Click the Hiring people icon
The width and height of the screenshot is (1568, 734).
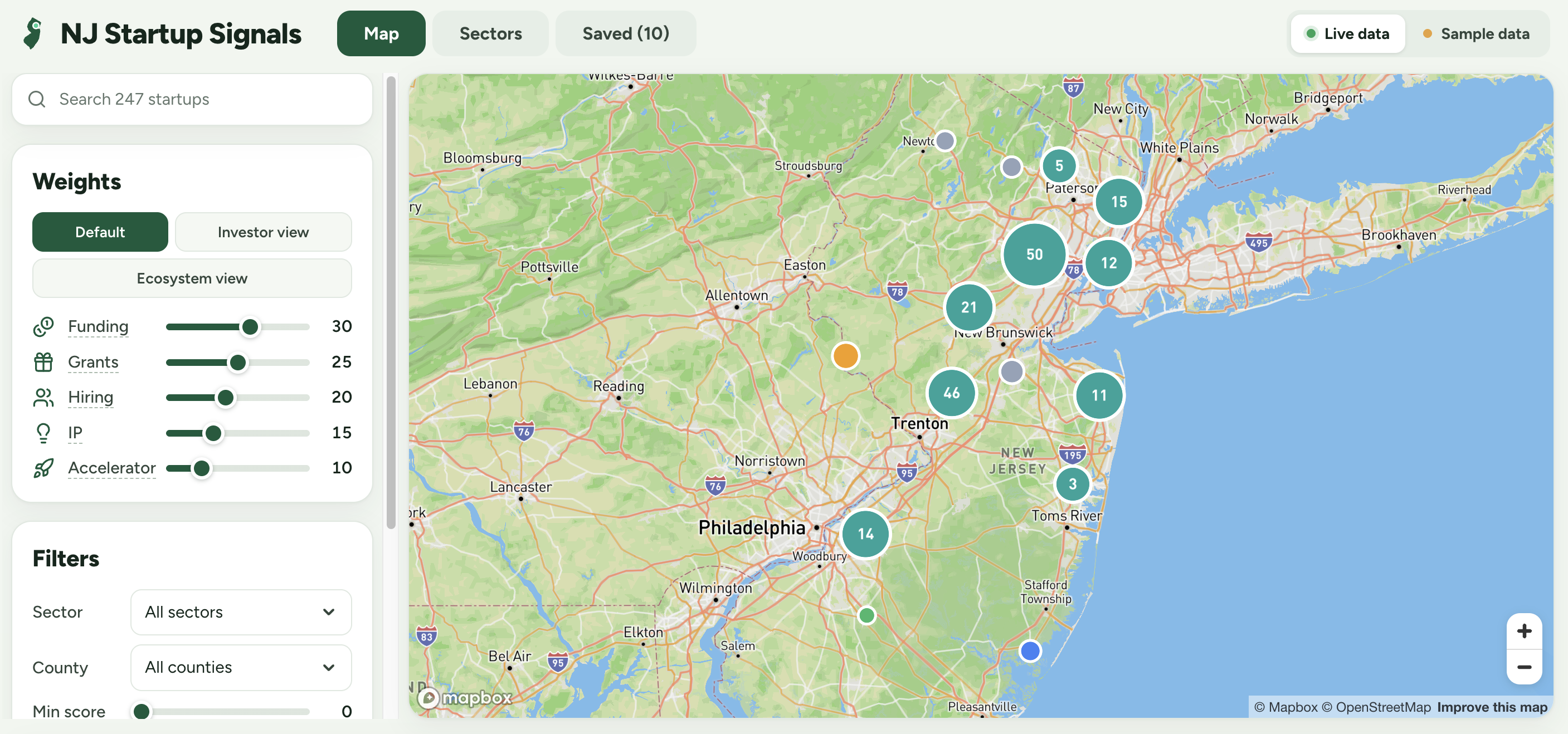[x=43, y=397]
